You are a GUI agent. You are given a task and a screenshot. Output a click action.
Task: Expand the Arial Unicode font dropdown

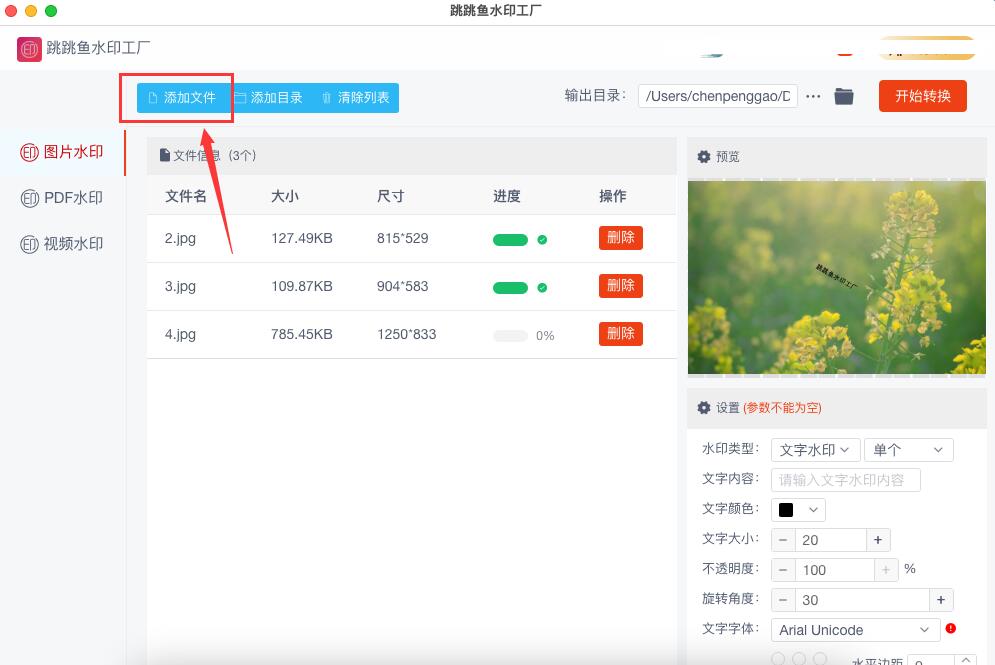[x=855, y=630]
